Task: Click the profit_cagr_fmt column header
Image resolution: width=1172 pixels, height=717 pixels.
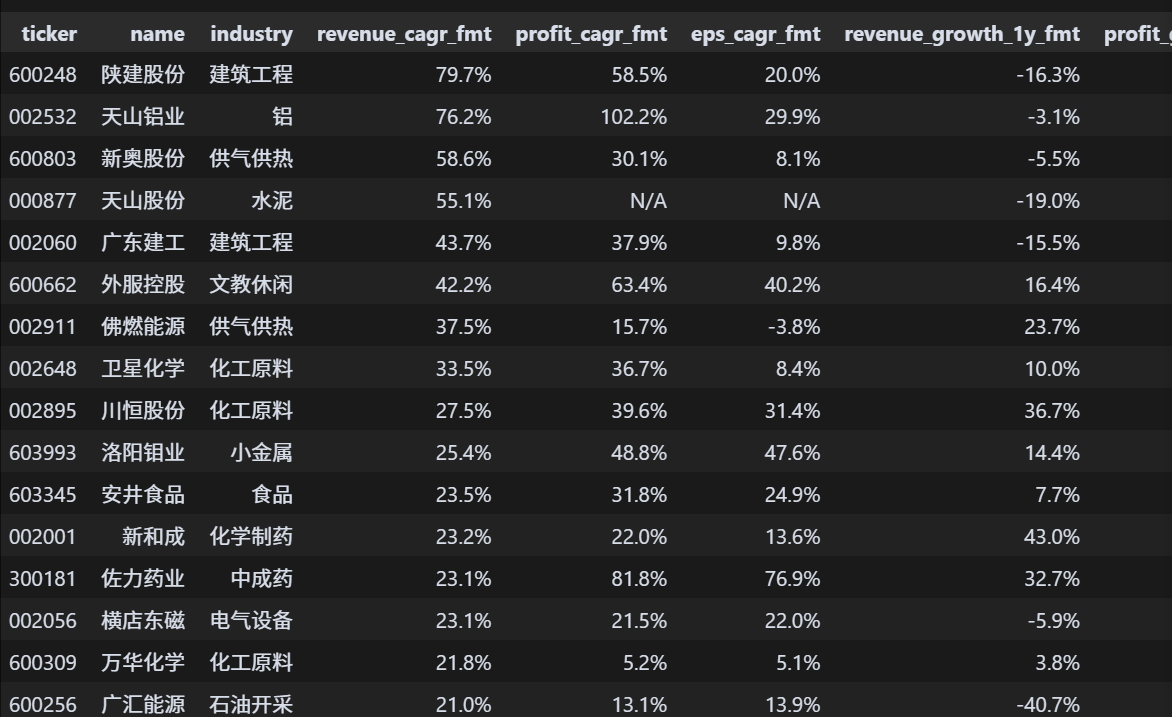Action: [591, 34]
